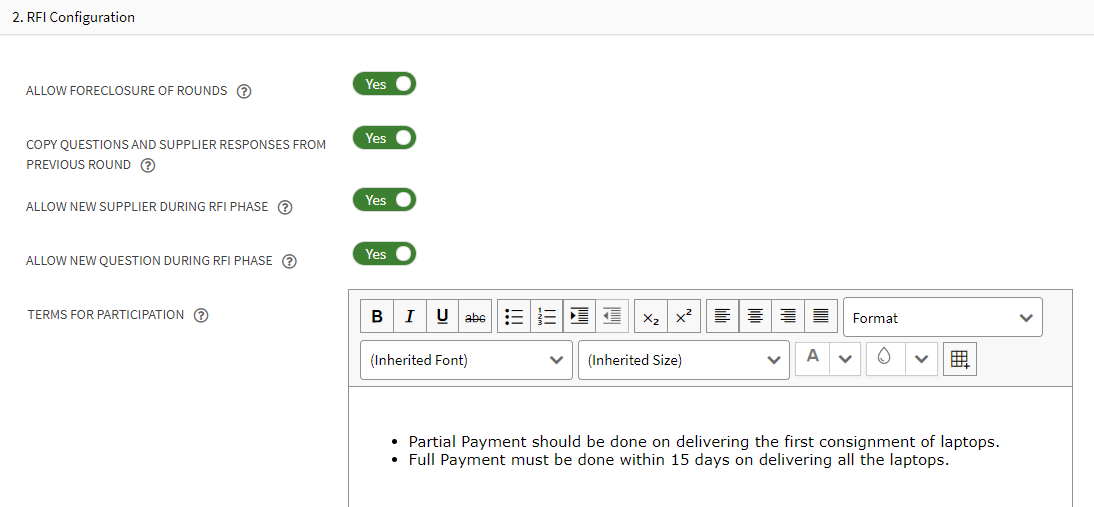
Task: Open the background color picker
Action: (884, 357)
